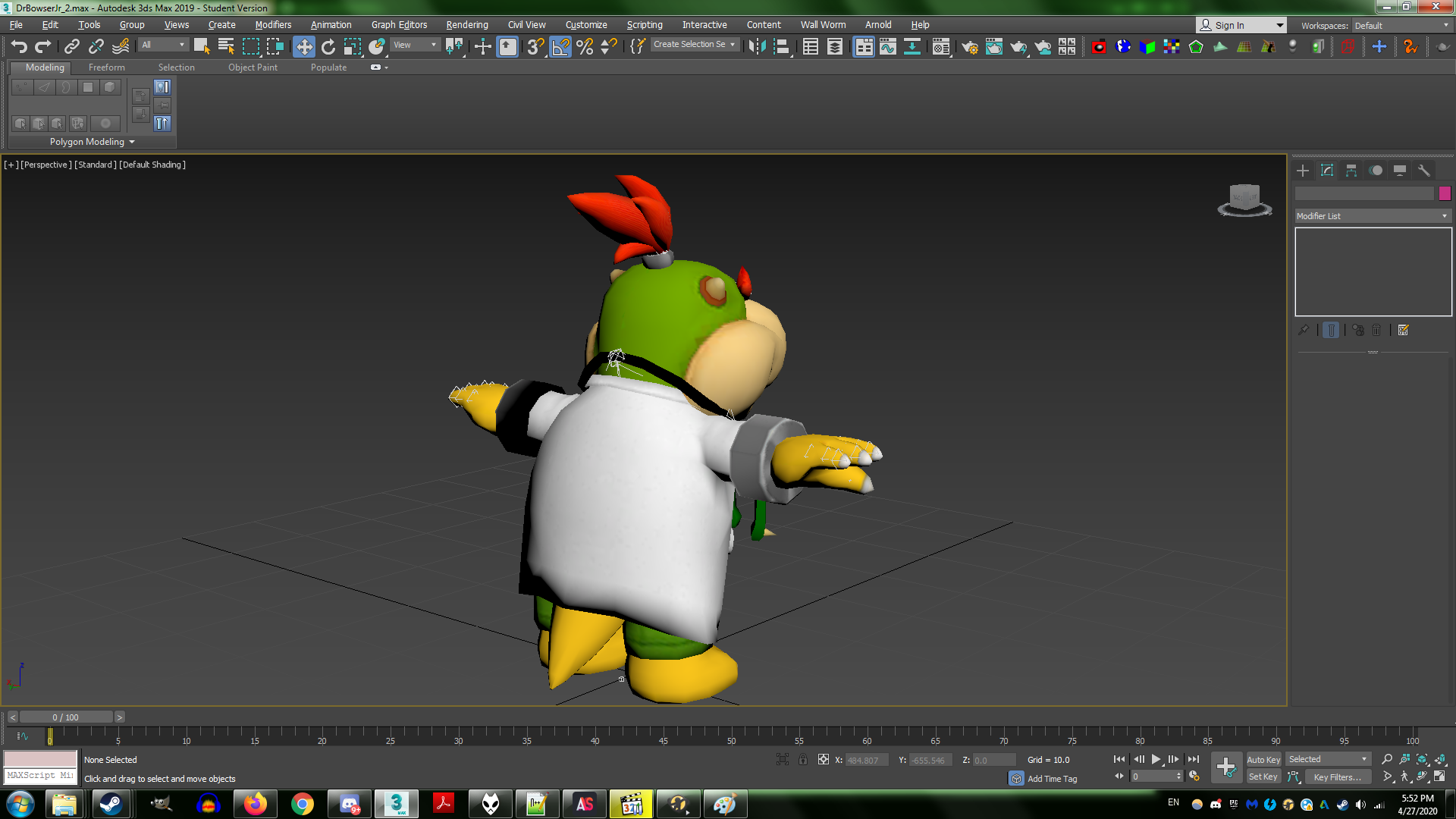Switch to the Freeform ribbon tab
The width and height of the screenshot is (1456, 819).
click(x=107, y=67)
